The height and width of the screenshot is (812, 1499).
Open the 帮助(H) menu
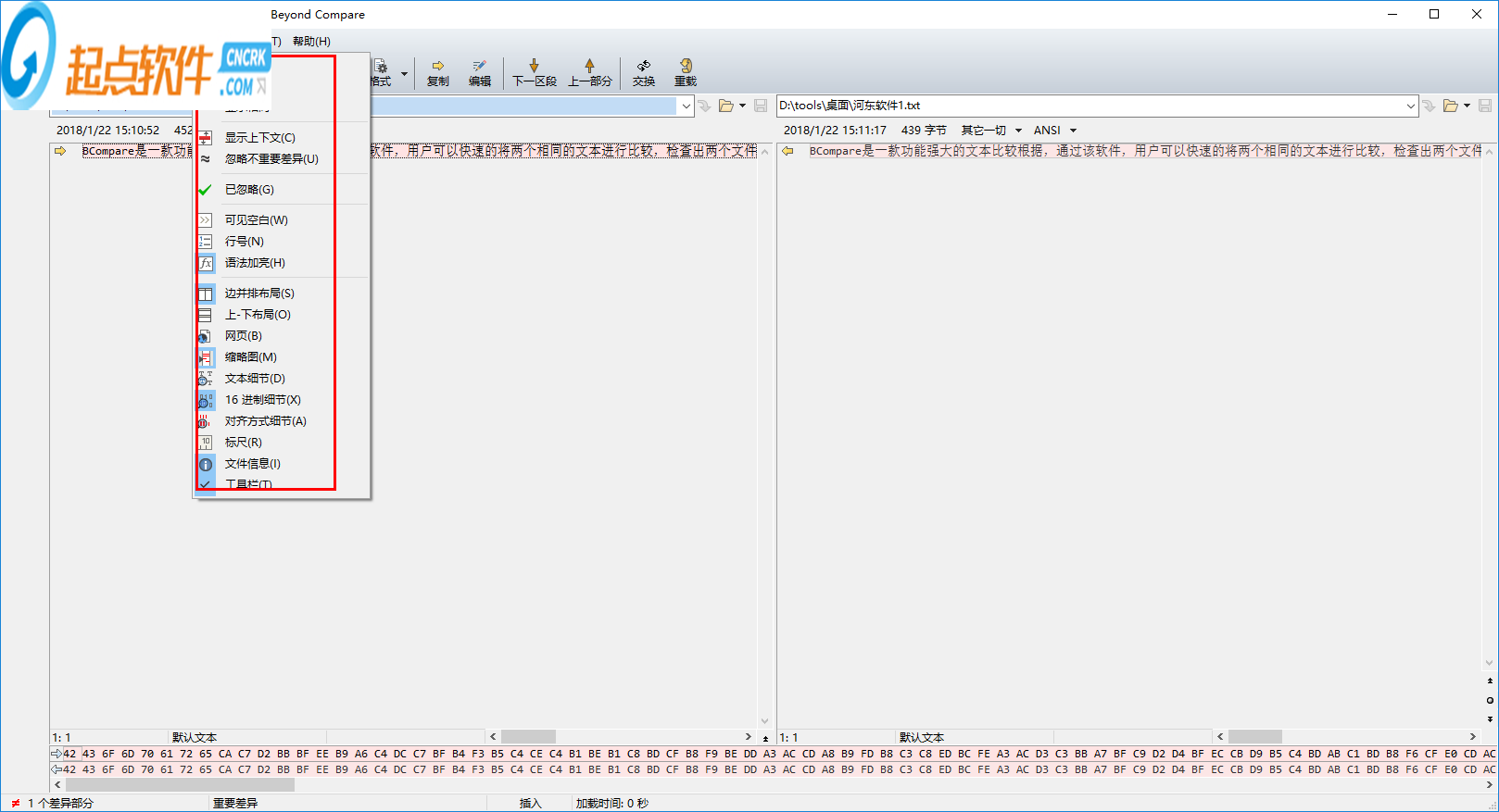click(311, 42)
